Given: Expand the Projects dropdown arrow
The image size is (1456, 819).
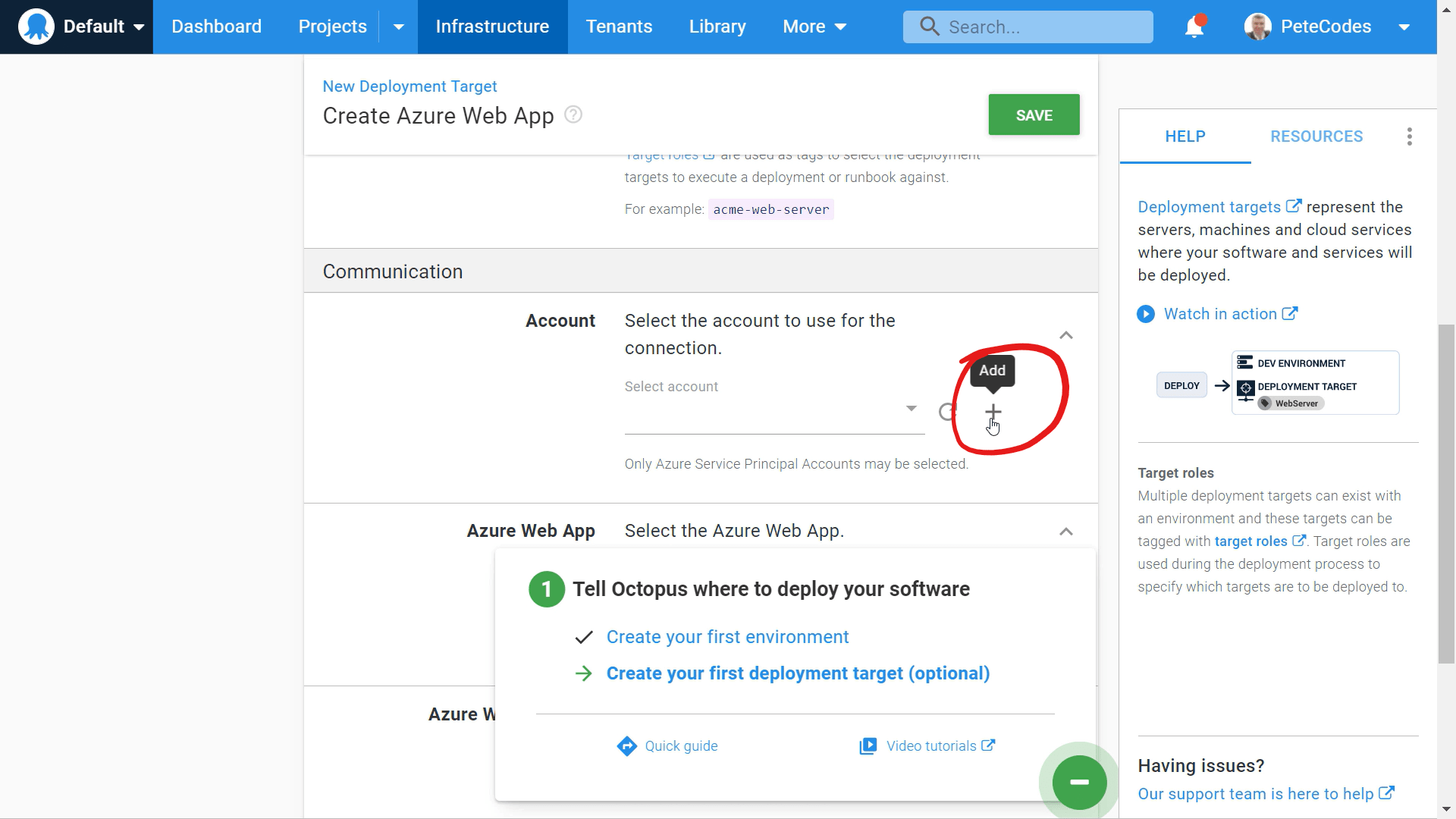Looking at the screenshot, I should (398, 27).
